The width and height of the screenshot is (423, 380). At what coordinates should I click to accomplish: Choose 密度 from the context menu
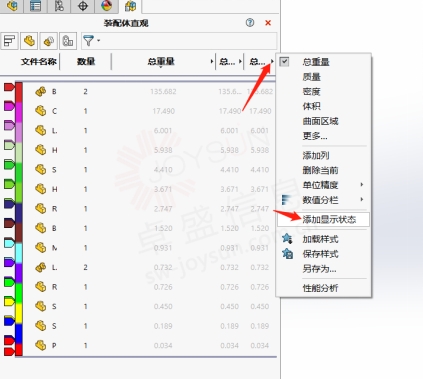coord(312,92)
